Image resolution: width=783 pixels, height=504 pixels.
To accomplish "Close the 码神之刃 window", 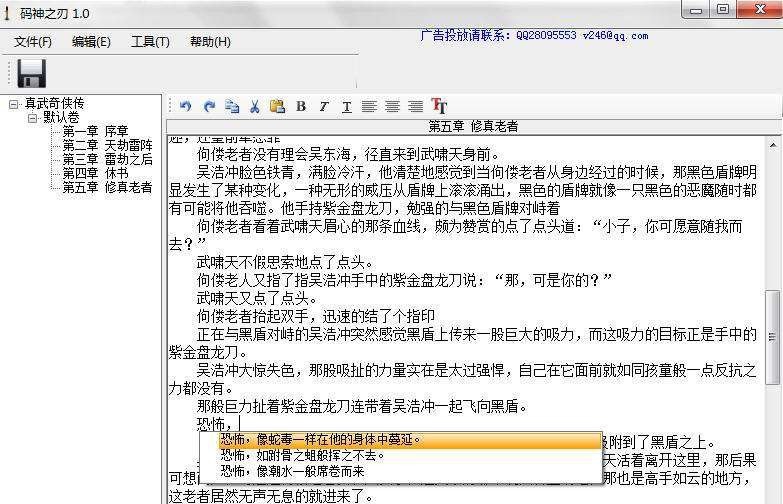I will pyautogui.click(x=760, y=9).
